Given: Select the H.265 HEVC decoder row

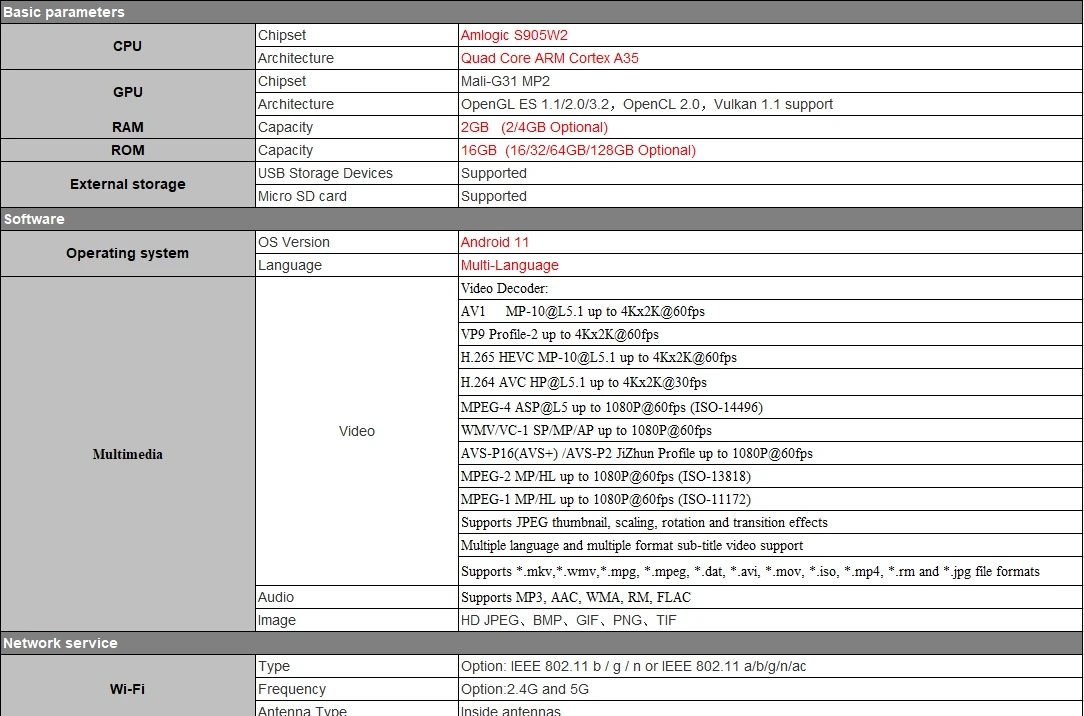Looking at the screenshot, I should point(598,357).
